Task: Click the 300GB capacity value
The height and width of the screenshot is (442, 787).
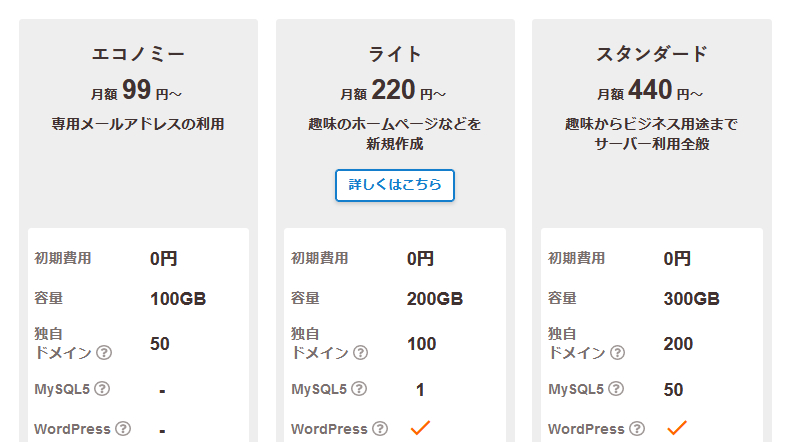Action: click(x=691, y=299)
